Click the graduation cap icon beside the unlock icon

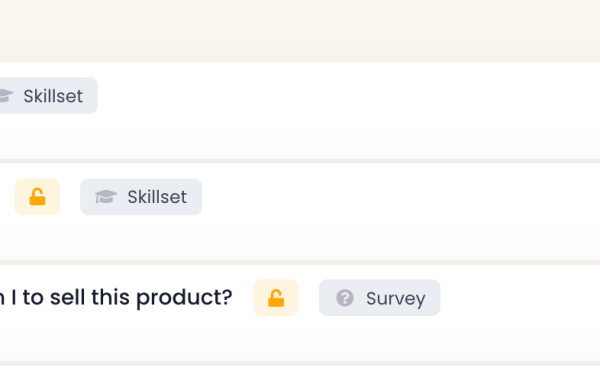tap(106, 197)
